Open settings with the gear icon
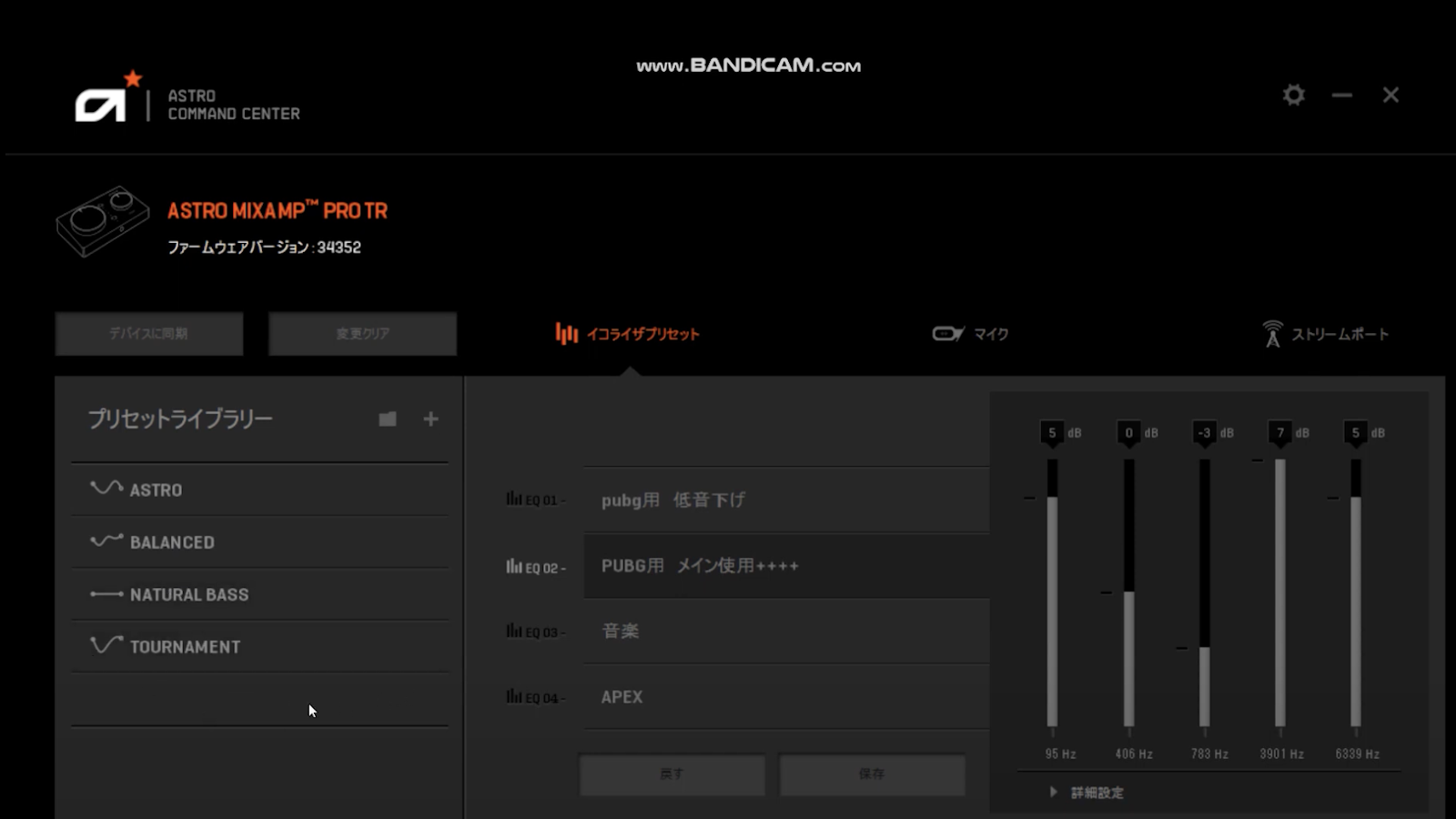1456x819 pixels. point(1293,95)
